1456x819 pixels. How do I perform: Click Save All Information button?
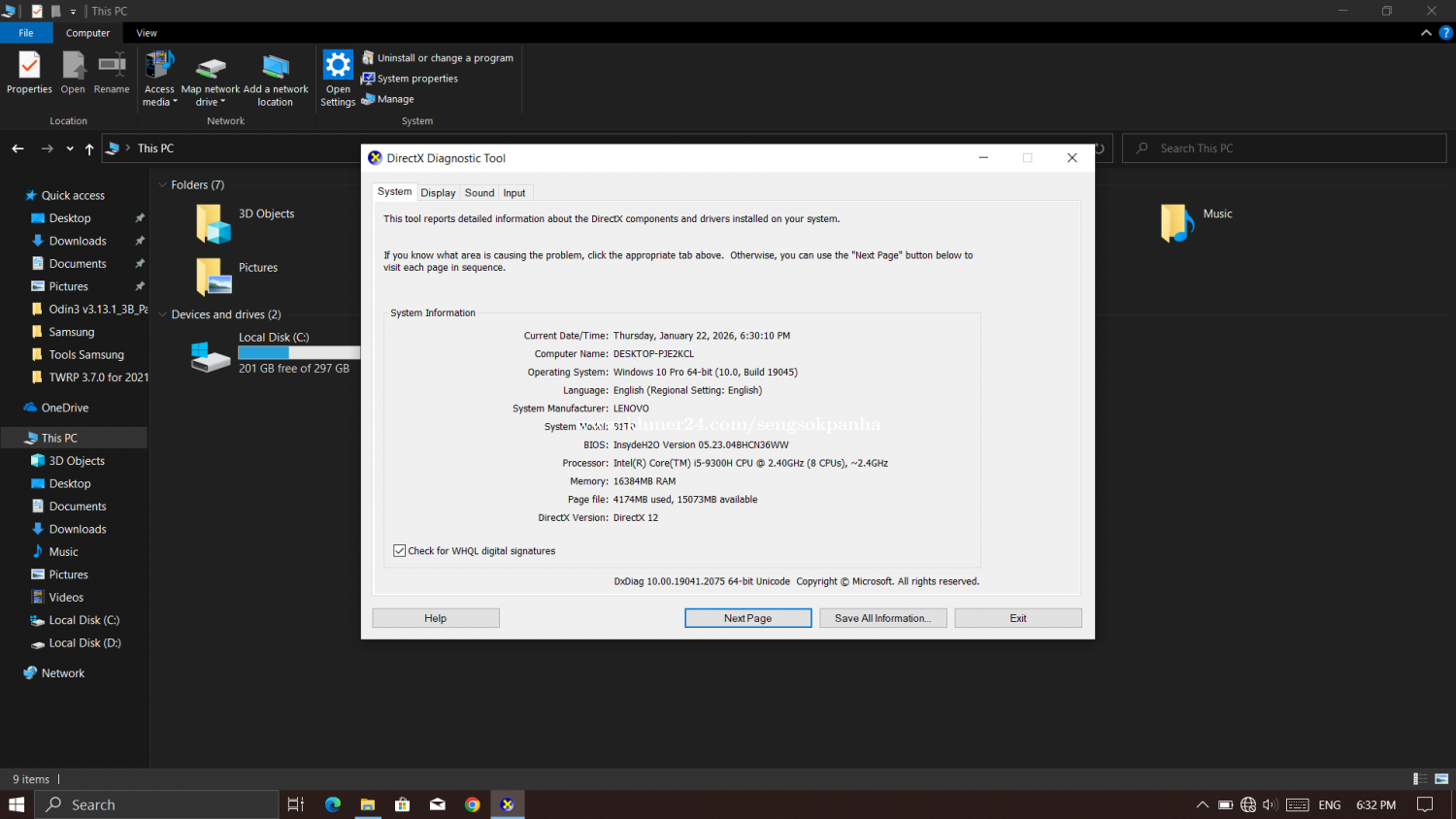pyautogui.click(x=882, y=618)
